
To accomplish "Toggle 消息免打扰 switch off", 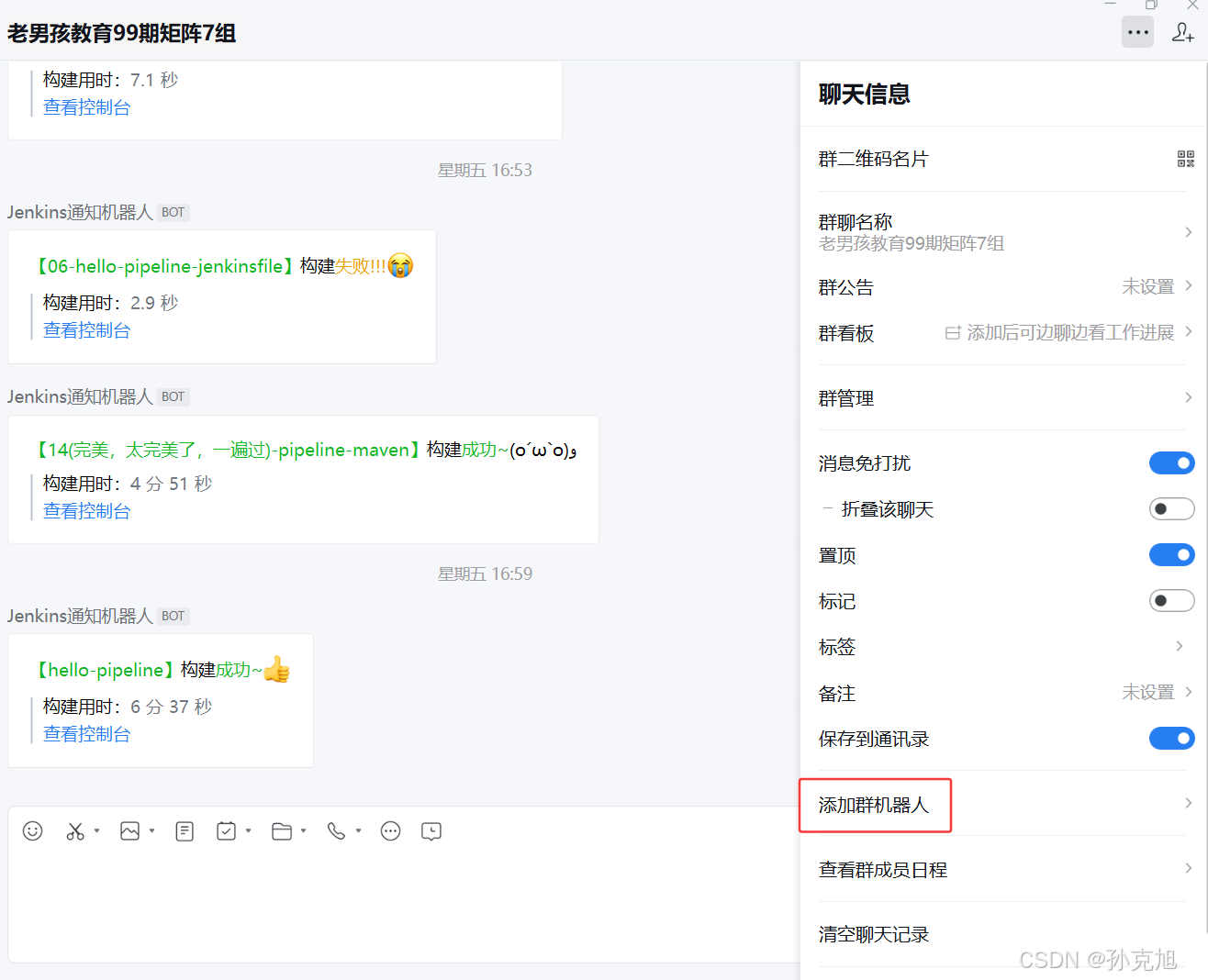I will pyautogui.click(x=1172, y=463).
